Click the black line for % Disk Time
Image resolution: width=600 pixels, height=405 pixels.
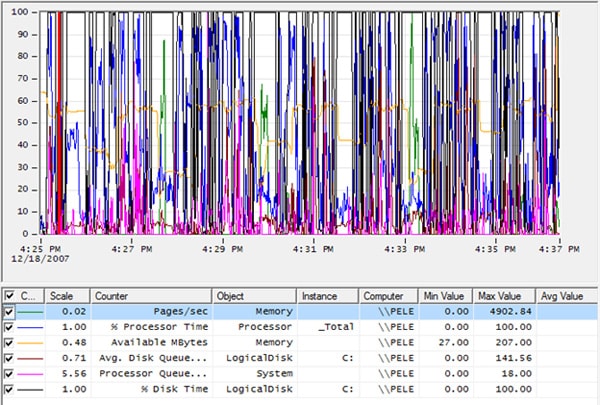(x=30, y=390)
